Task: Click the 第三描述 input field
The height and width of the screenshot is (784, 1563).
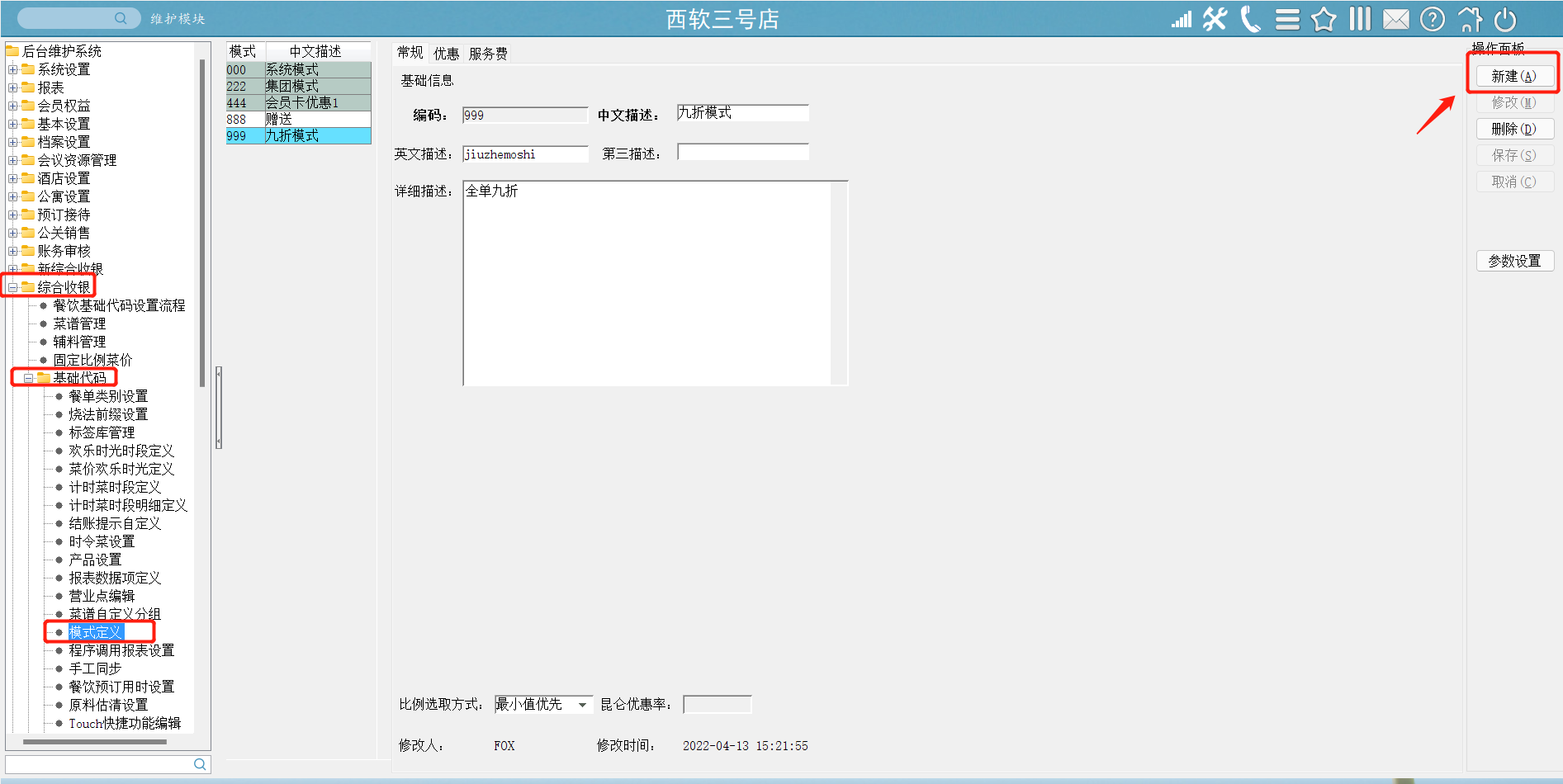Action: 742,153
